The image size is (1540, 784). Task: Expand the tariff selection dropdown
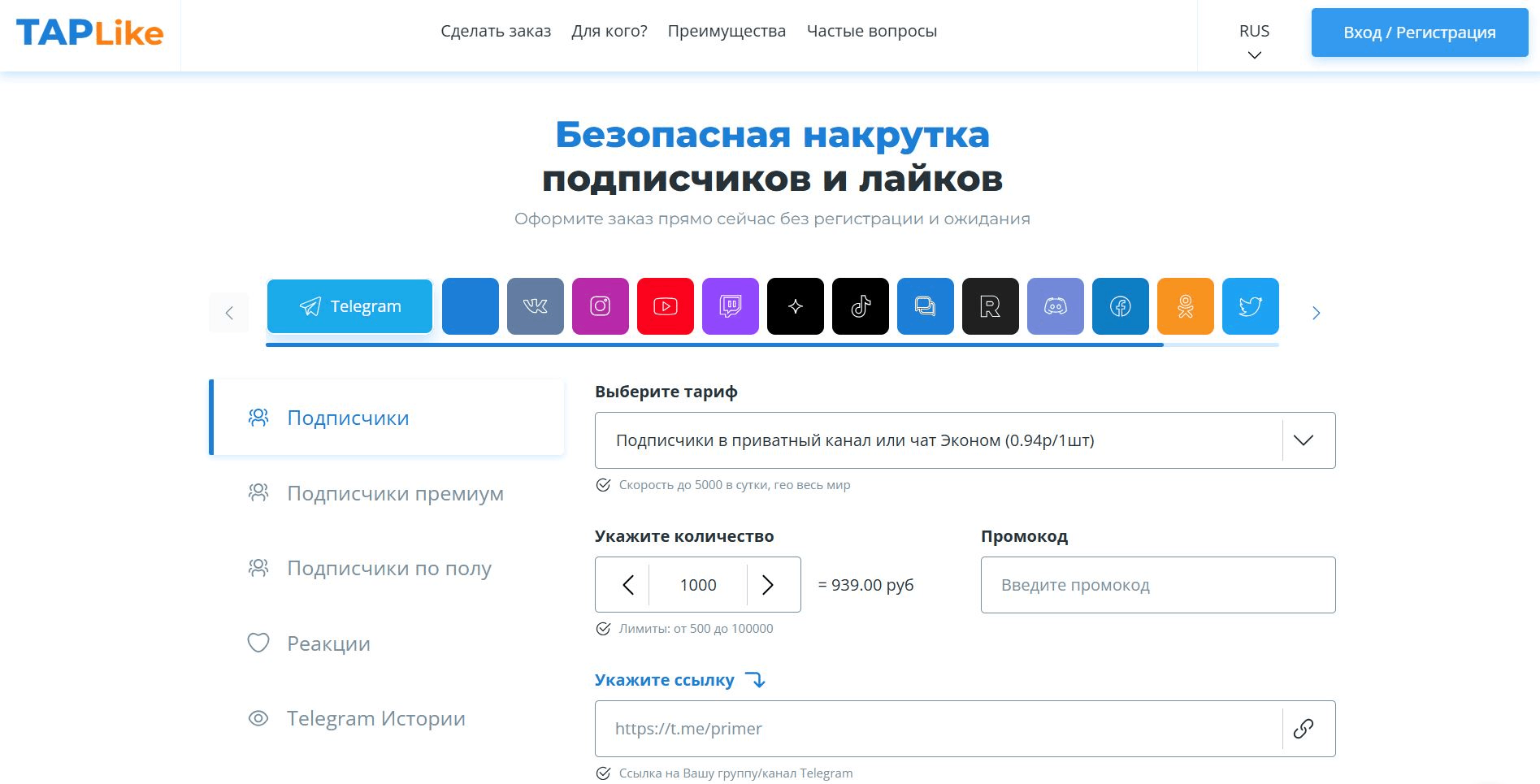pyautogui.click(x=965, y=440)
